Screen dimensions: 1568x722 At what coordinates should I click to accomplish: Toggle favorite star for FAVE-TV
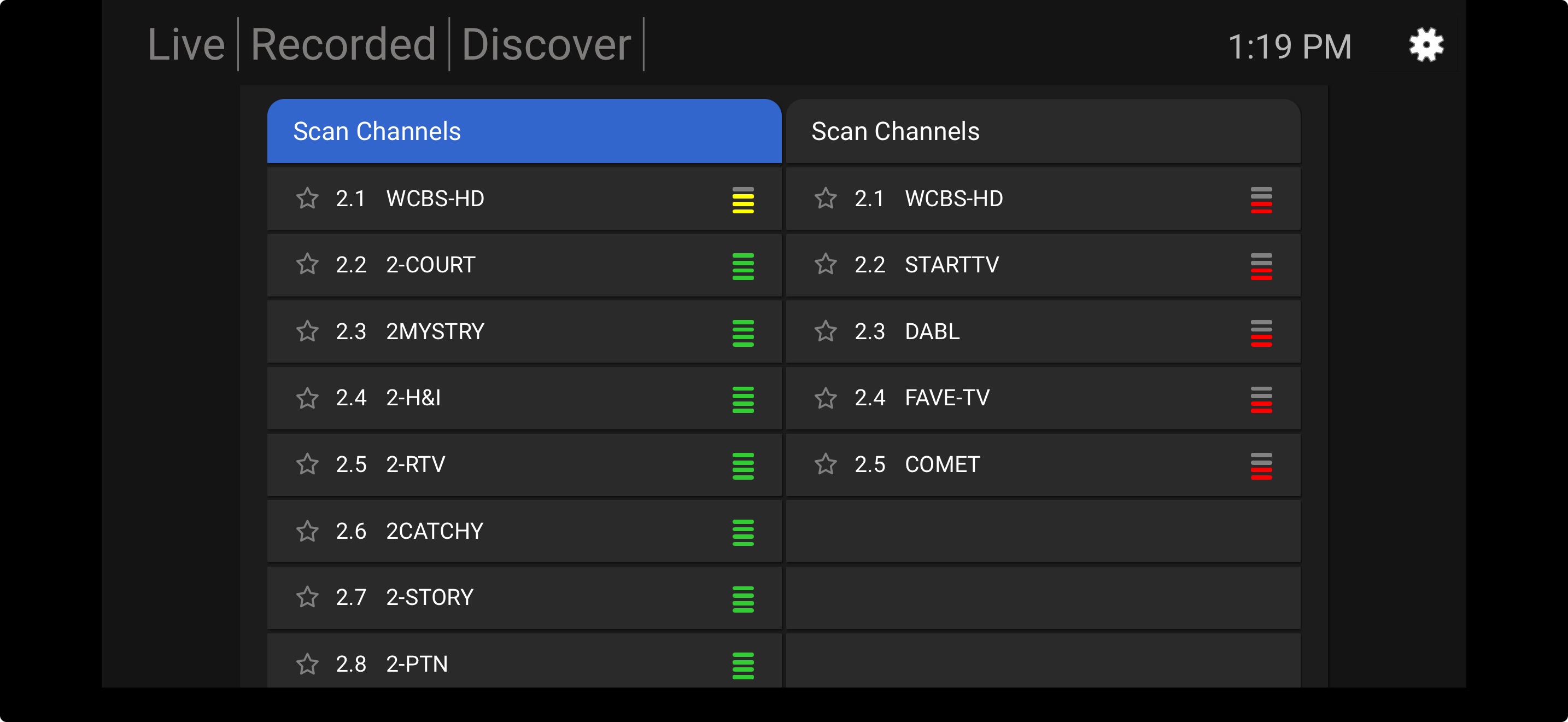pos(826,398)
